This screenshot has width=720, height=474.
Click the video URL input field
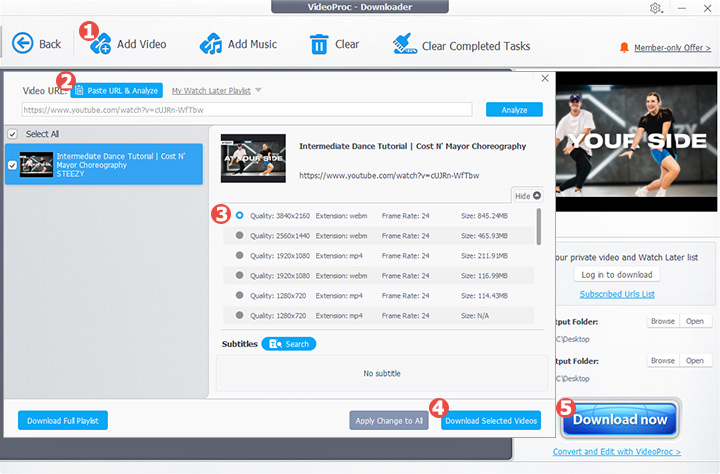(245, 110)
